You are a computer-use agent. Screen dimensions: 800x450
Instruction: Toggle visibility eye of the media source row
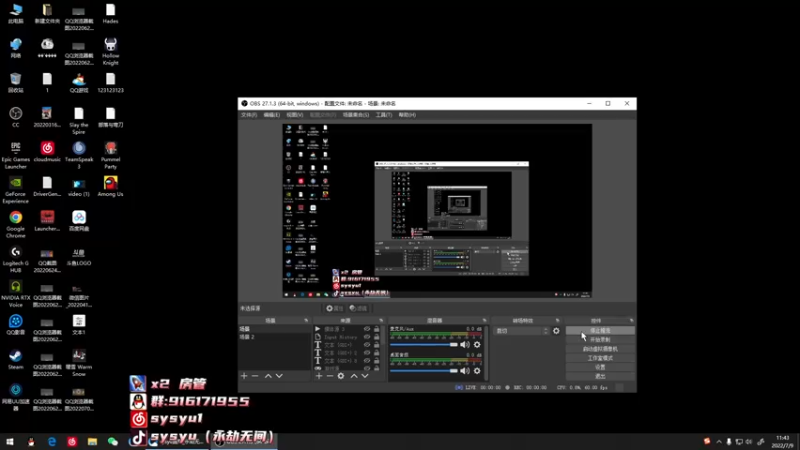tap(367, 329)
